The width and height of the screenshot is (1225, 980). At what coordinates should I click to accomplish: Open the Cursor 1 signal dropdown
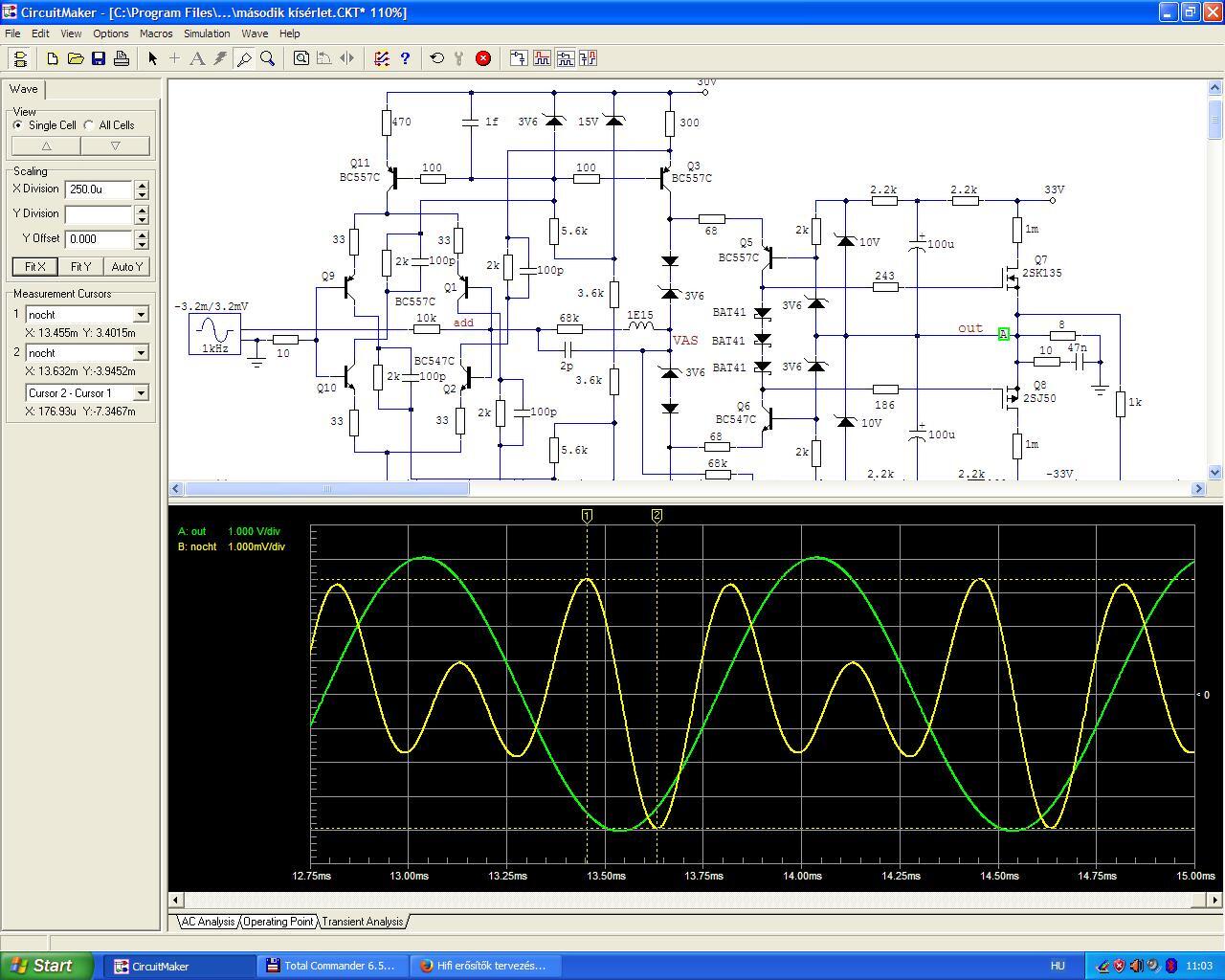coord(141,315)
